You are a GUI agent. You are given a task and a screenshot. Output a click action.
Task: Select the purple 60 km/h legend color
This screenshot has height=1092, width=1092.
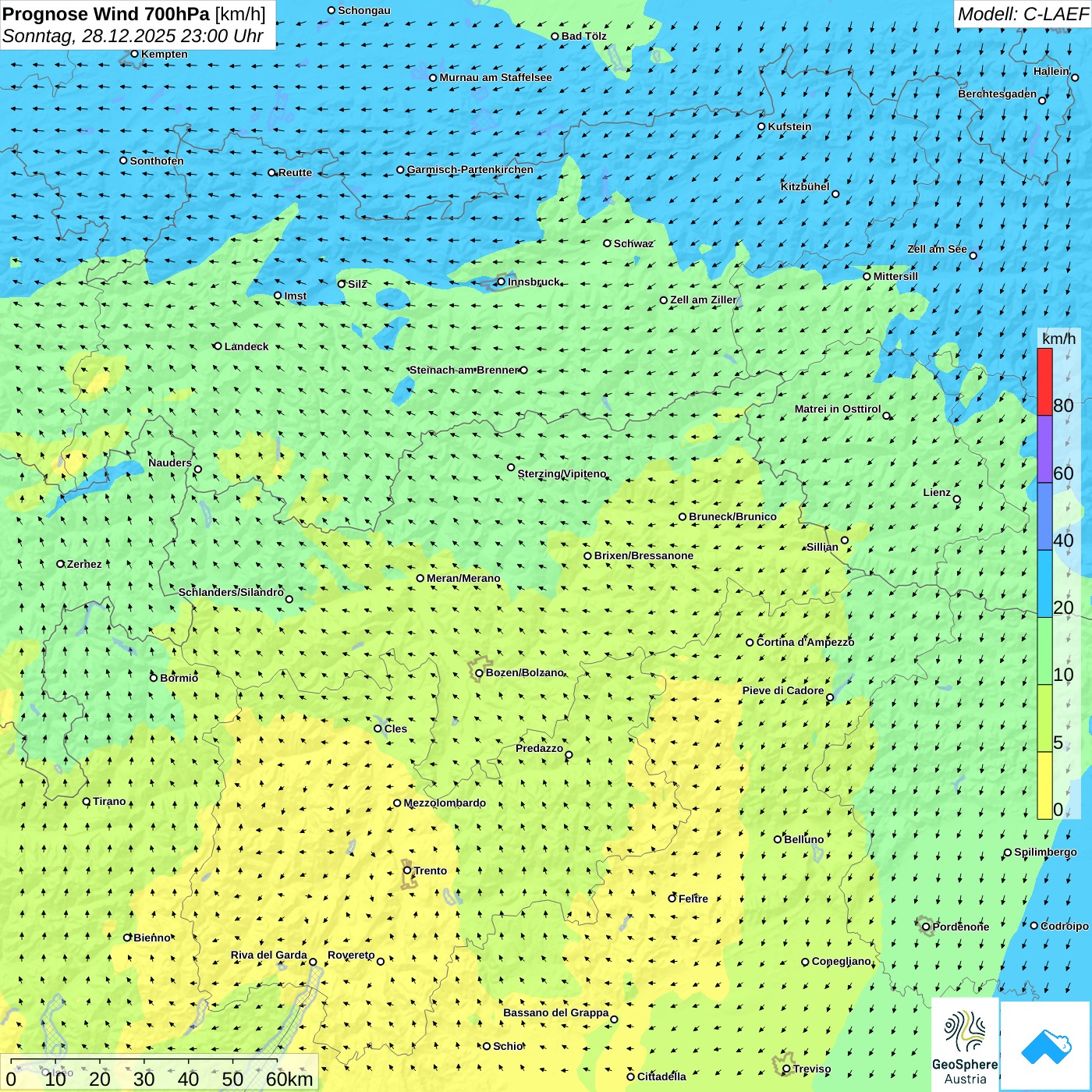coord(1044,449)
